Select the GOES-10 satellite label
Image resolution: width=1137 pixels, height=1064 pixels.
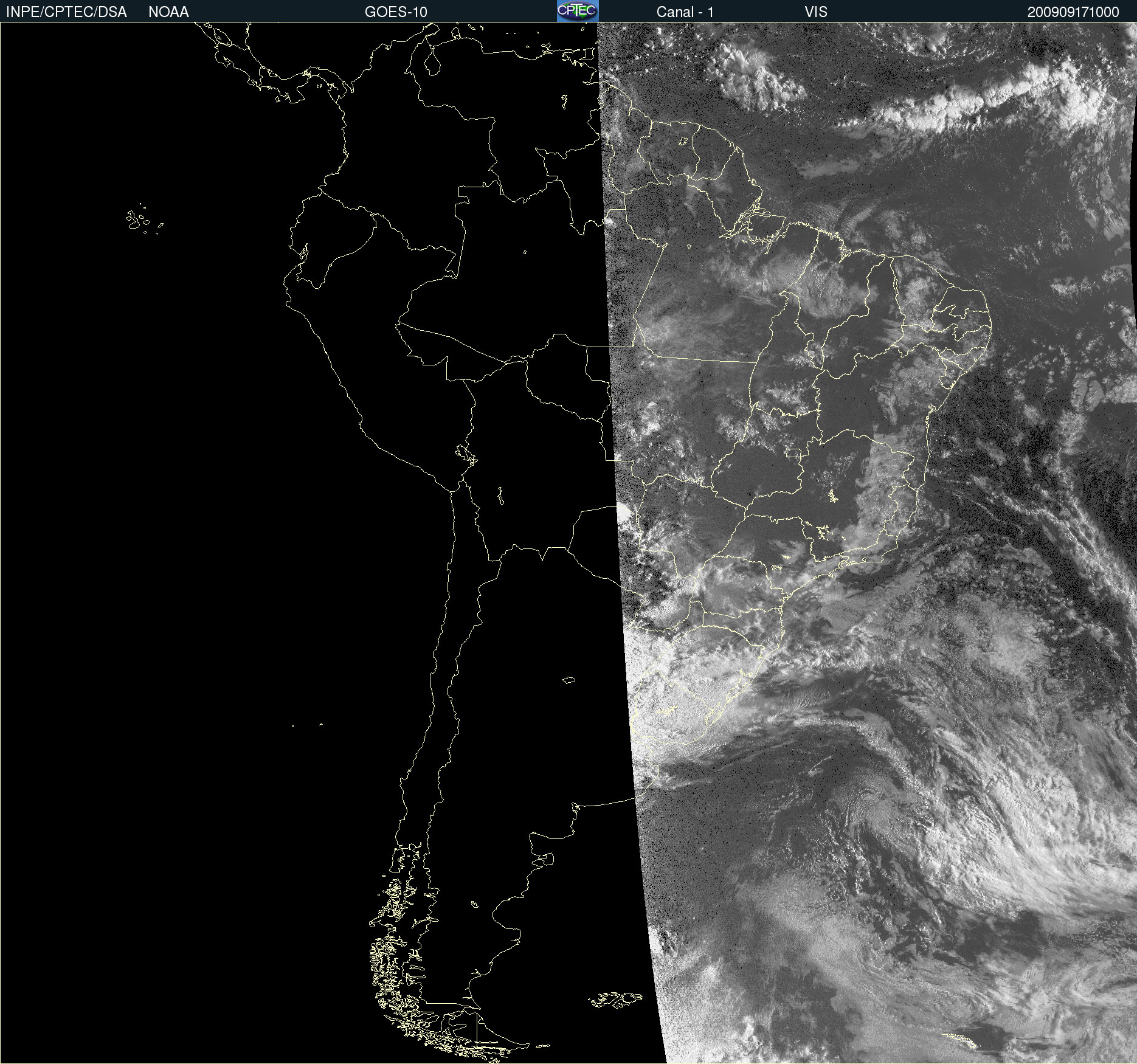tap(396, 12)
